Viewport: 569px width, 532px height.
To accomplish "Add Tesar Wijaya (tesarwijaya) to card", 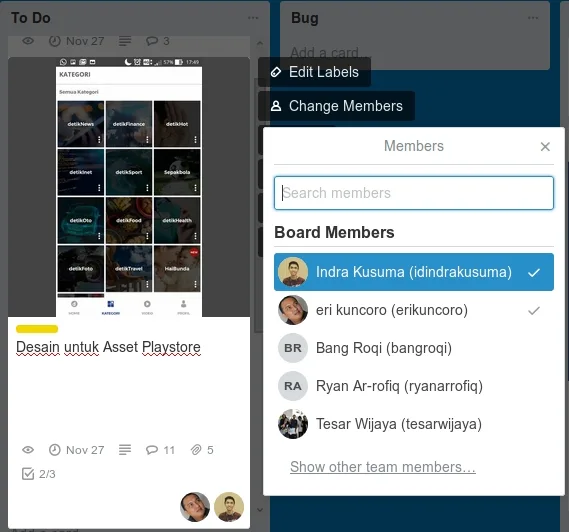I will point(414,424).
